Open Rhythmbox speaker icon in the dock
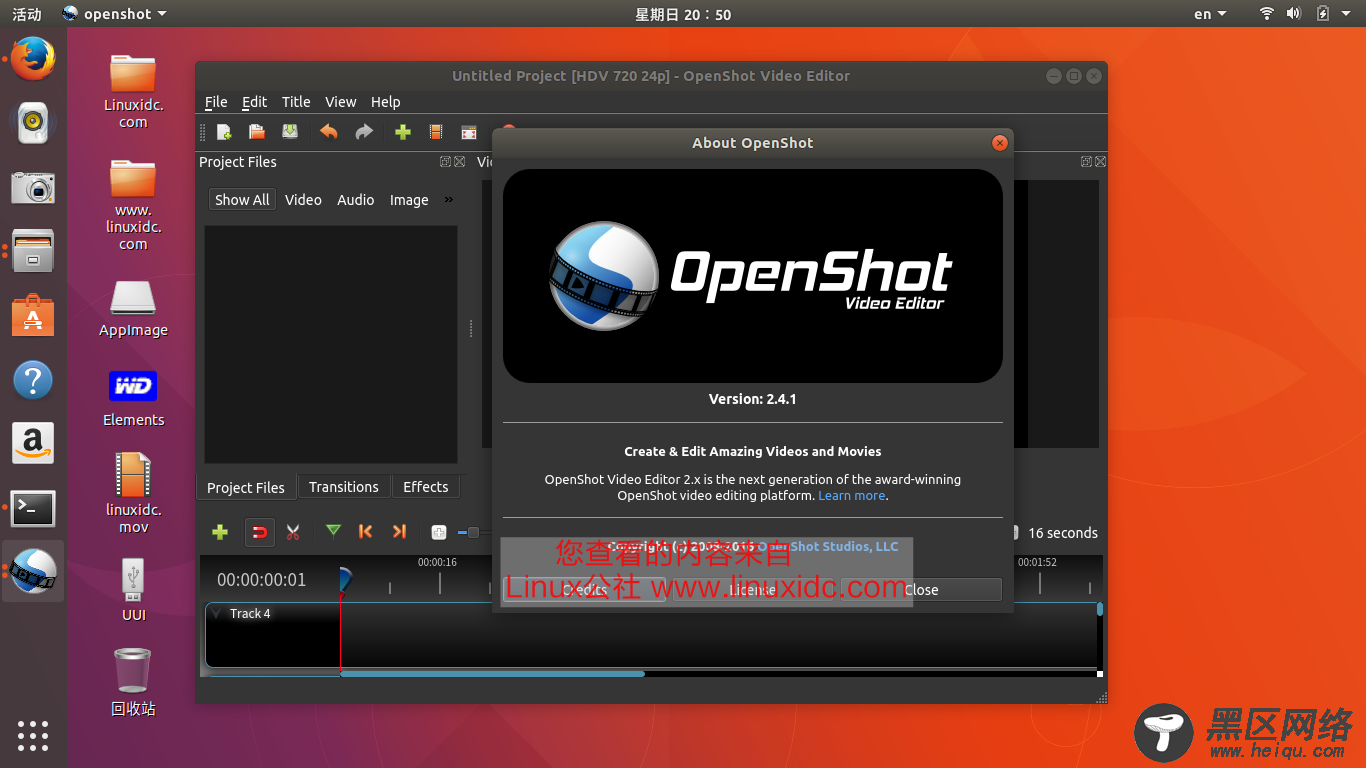The width and height of the screenshot is (1366, 768). 33,123
